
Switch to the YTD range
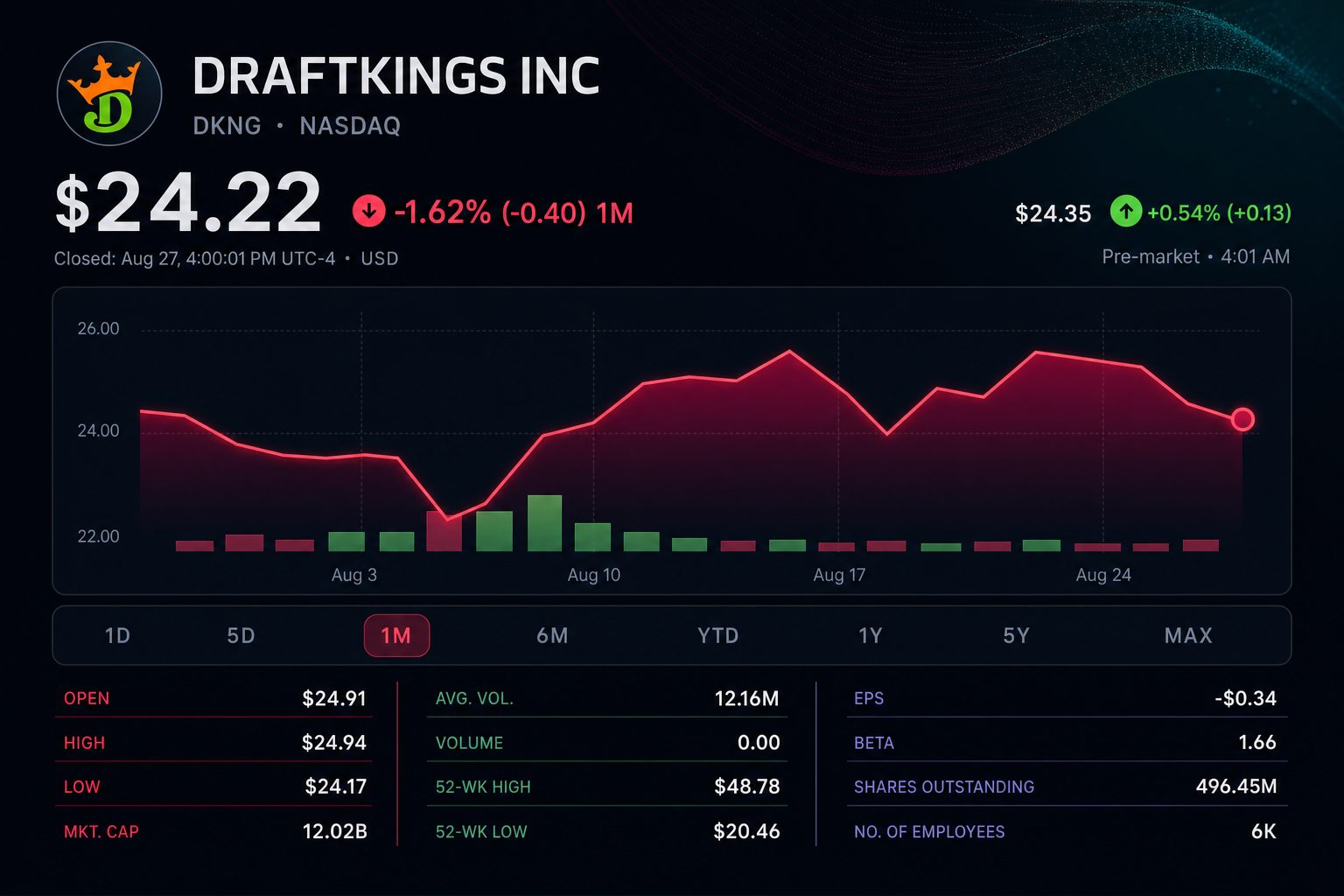pyautogui.click(x=717, y=635)
